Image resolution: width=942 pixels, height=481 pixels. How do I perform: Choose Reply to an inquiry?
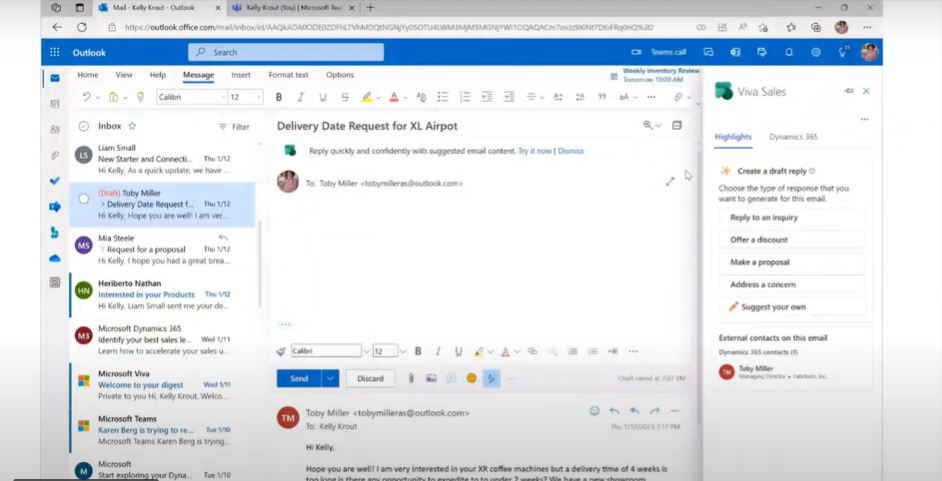[x=792, y=217]
